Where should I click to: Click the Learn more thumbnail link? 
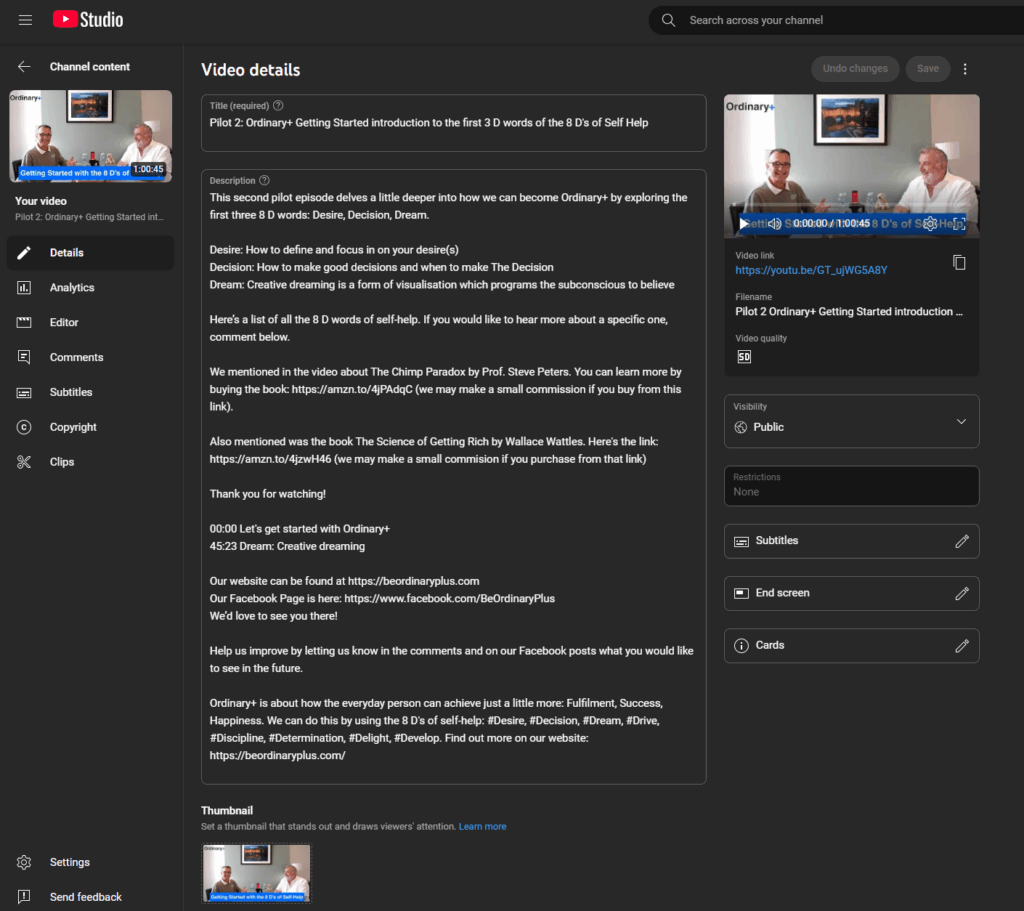pos(482,826)
